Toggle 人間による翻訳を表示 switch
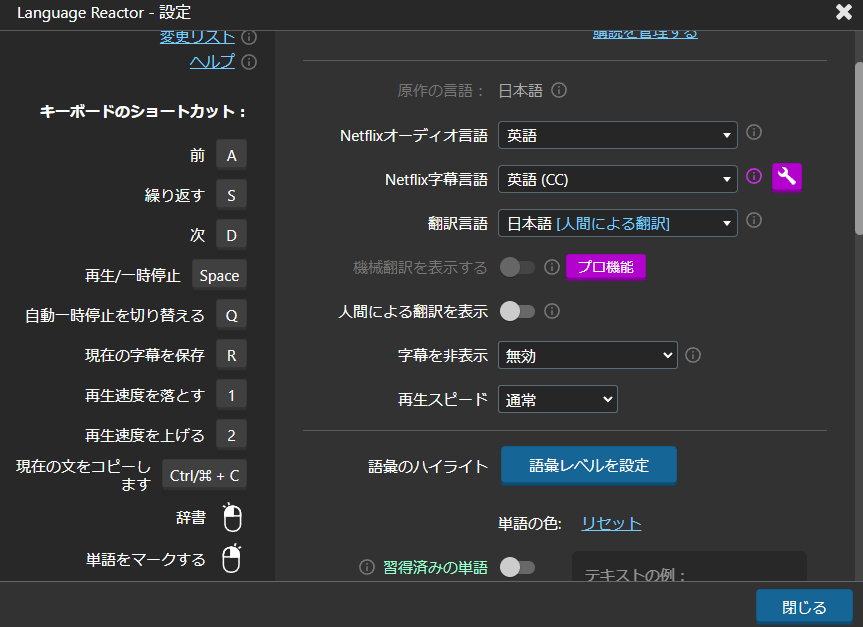 [517, 311]
